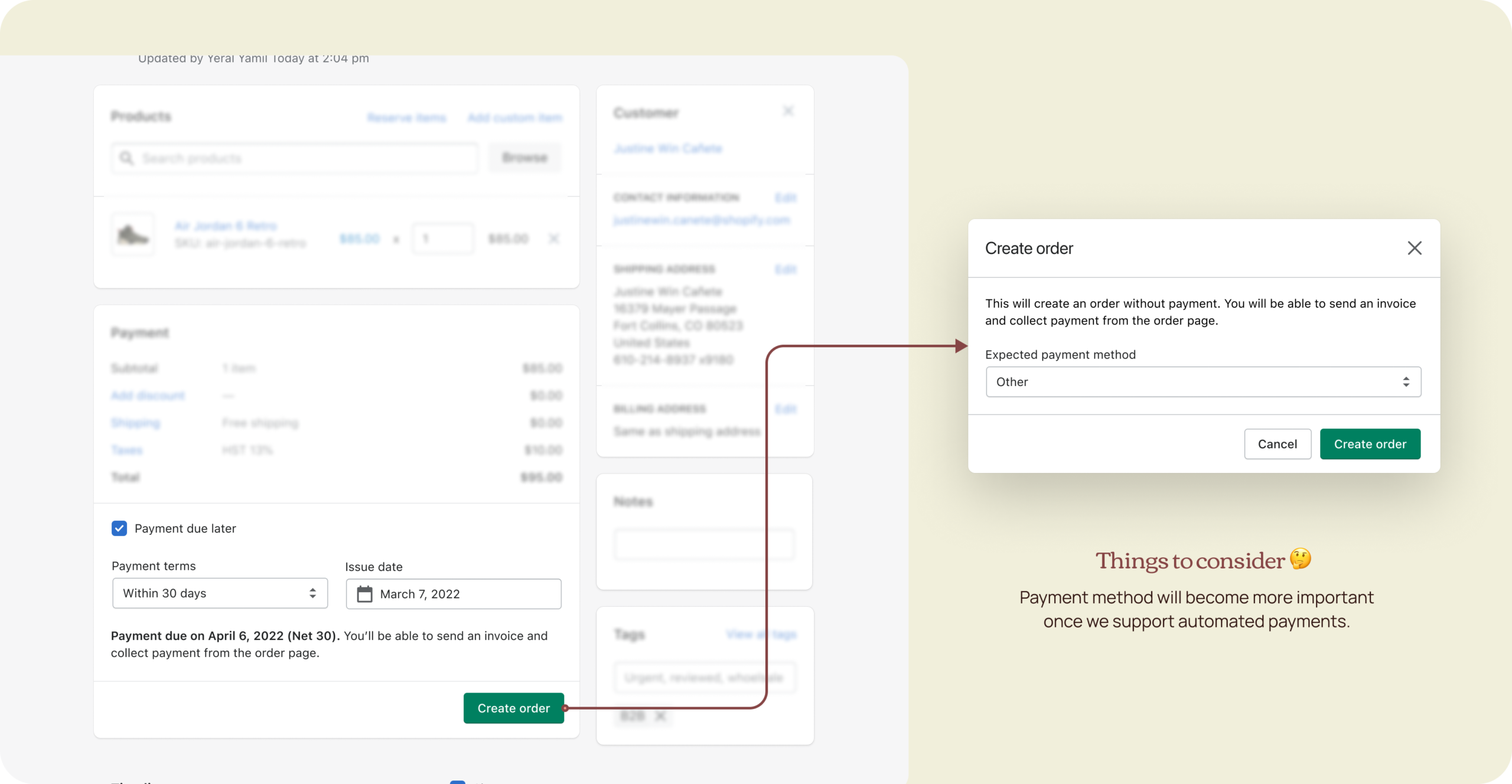This screenshot has height=784, width=1512.
Task: Cancel the Create order dialog
Action: click(1278, 444)
